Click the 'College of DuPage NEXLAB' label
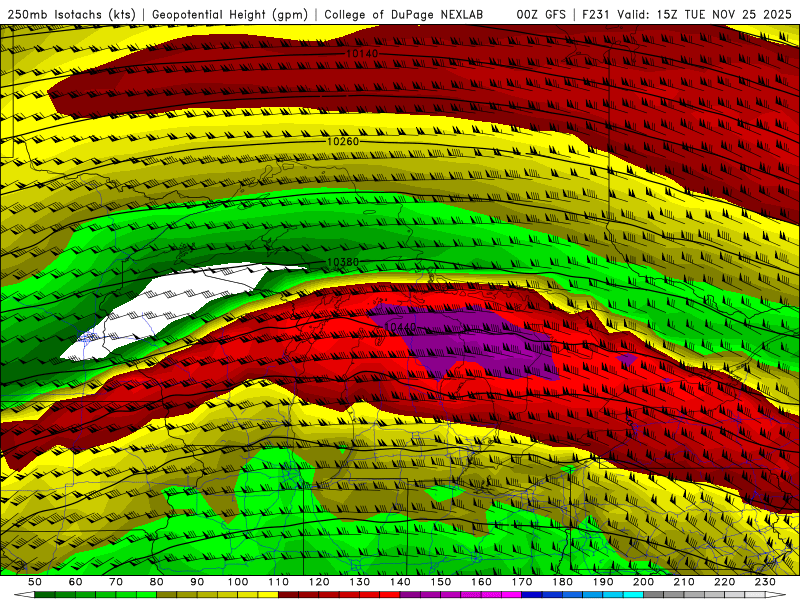The width and height of the screenshot is (800, 600). [x=404, y=14]
